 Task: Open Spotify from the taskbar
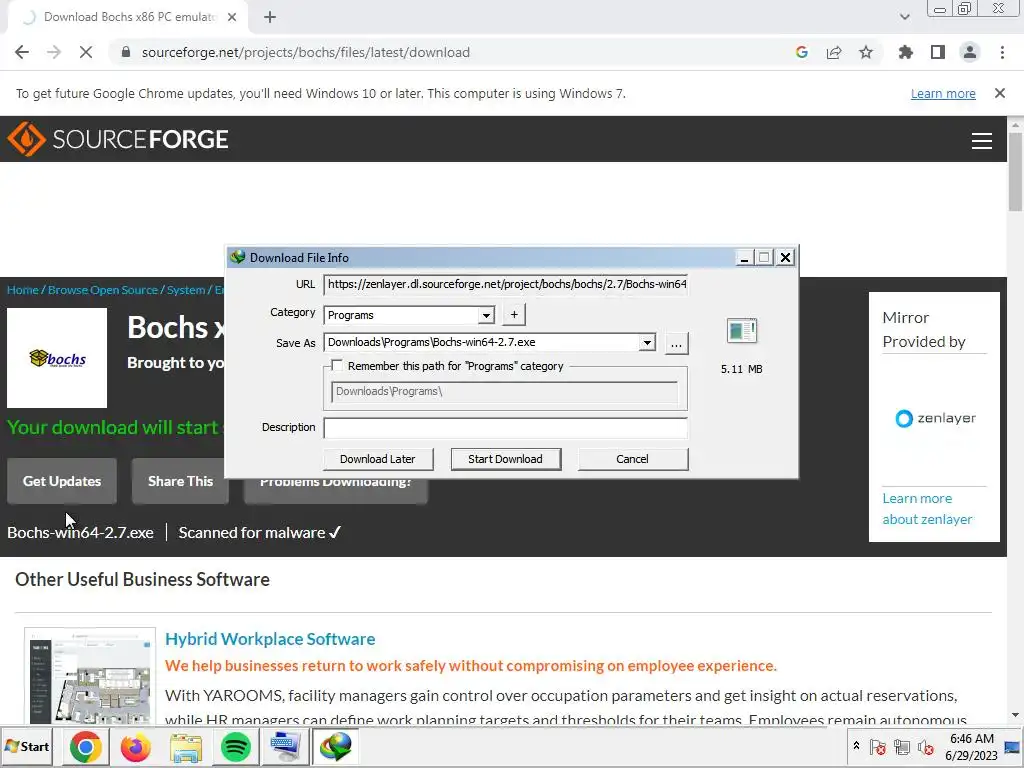coord(236,746)
